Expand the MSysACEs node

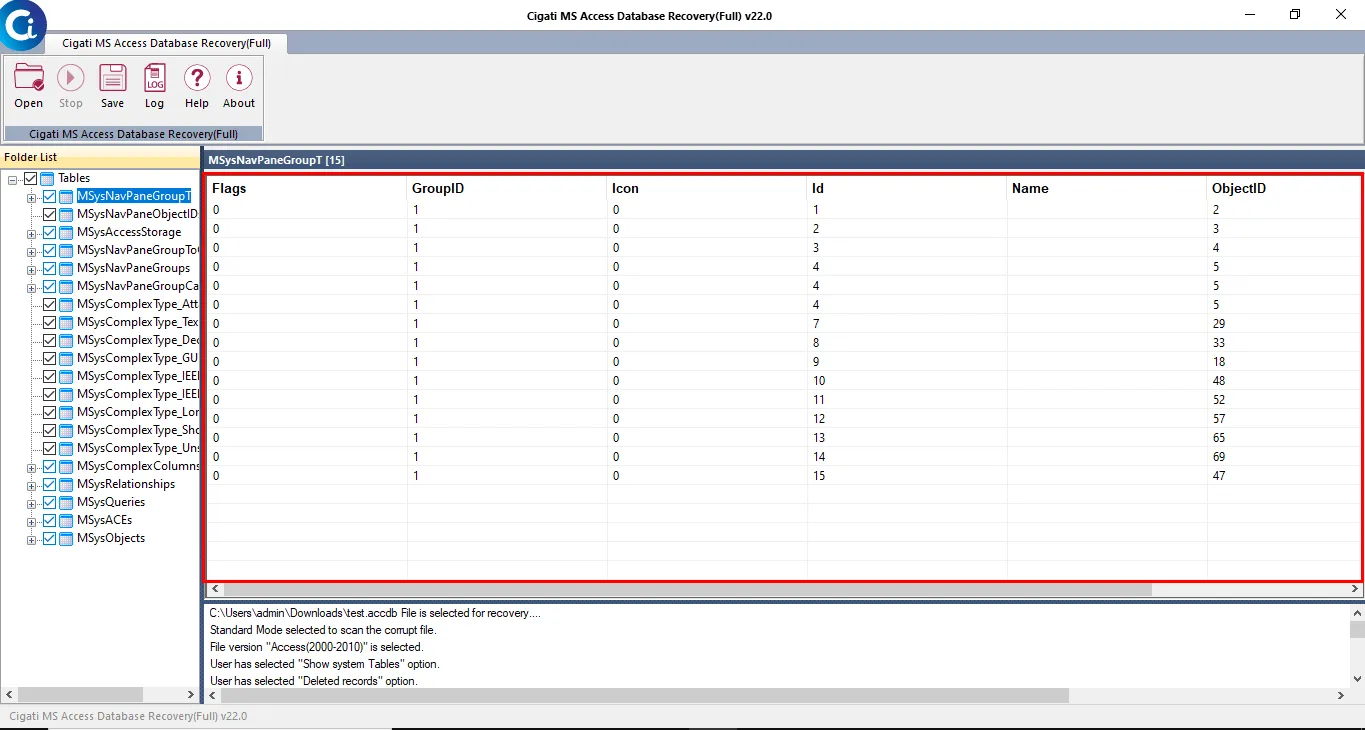pos(32,521)
